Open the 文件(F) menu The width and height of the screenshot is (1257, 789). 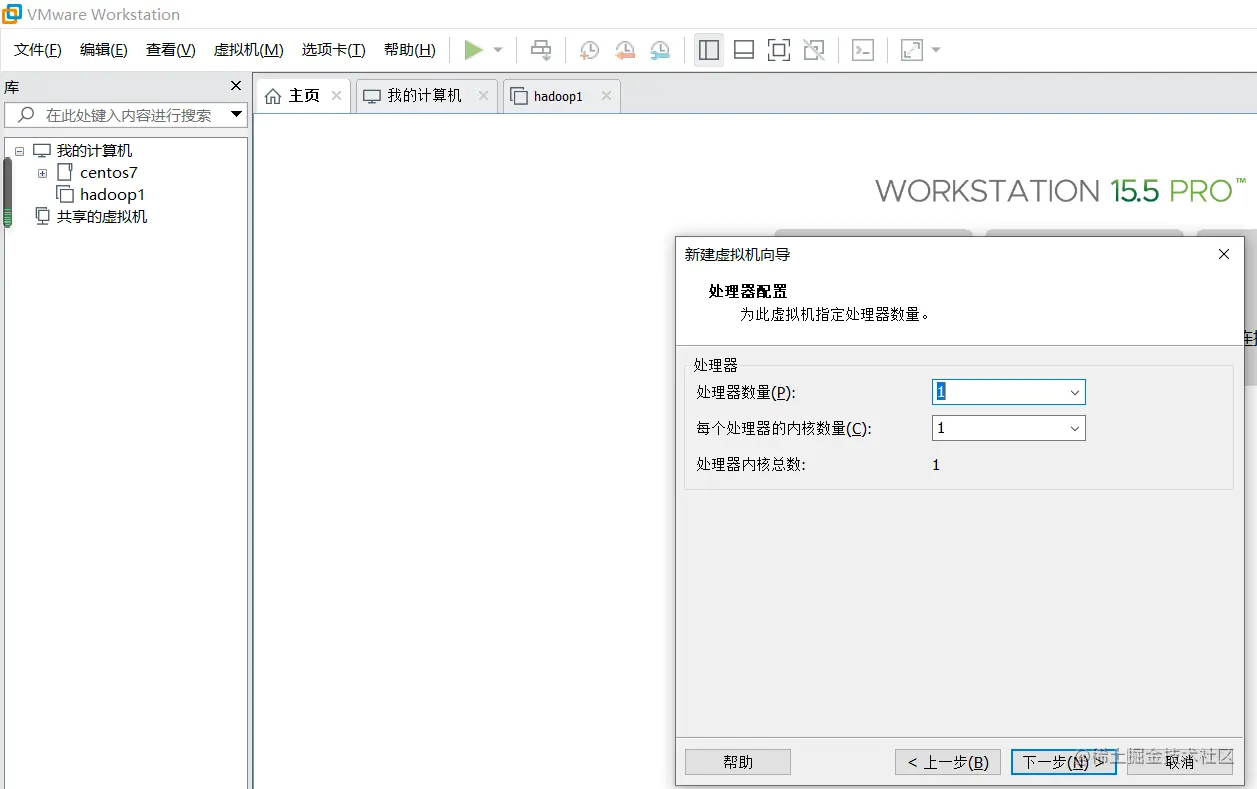(38, 50)
